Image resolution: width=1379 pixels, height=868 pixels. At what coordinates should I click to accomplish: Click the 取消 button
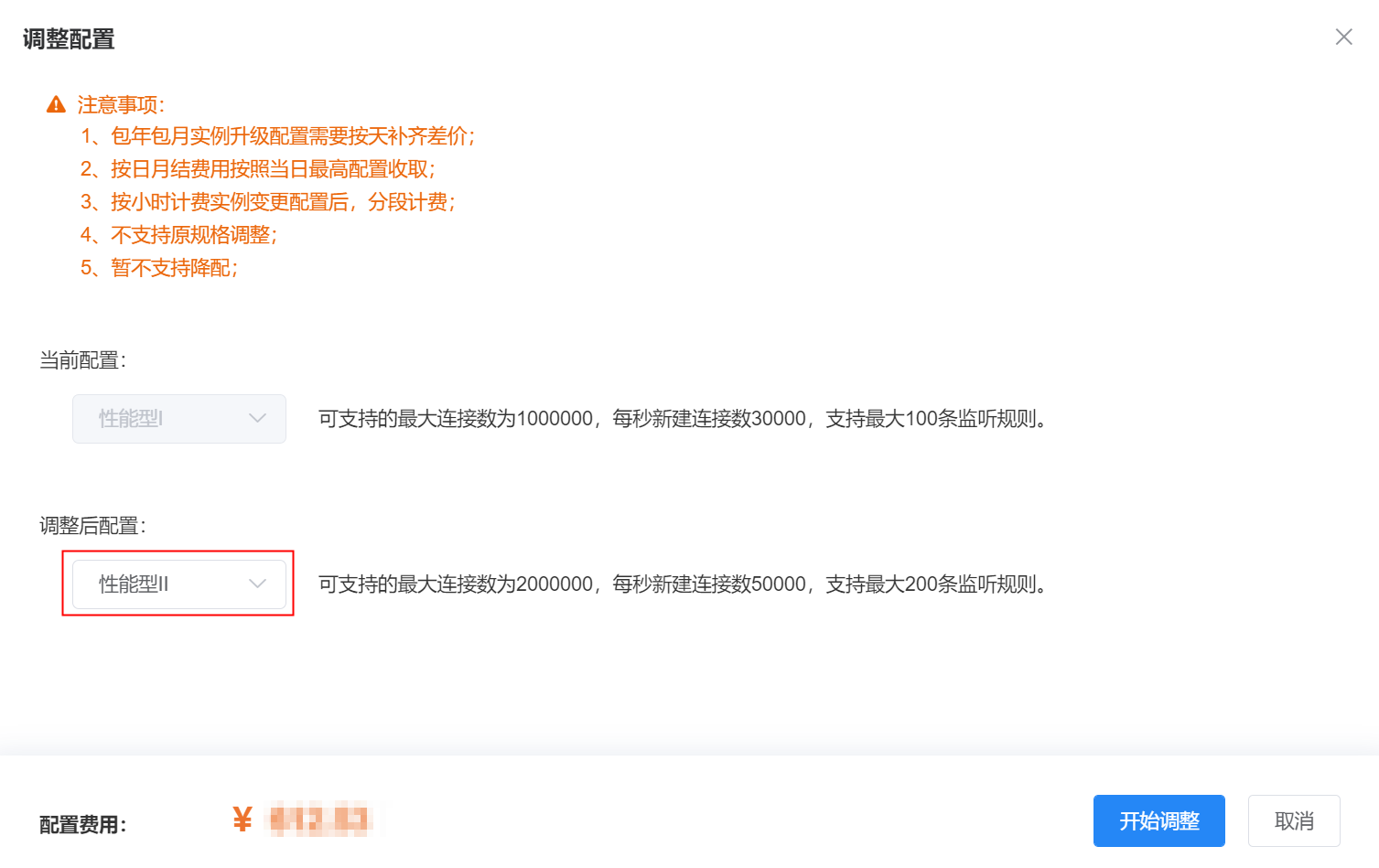tap(1294, 820)
